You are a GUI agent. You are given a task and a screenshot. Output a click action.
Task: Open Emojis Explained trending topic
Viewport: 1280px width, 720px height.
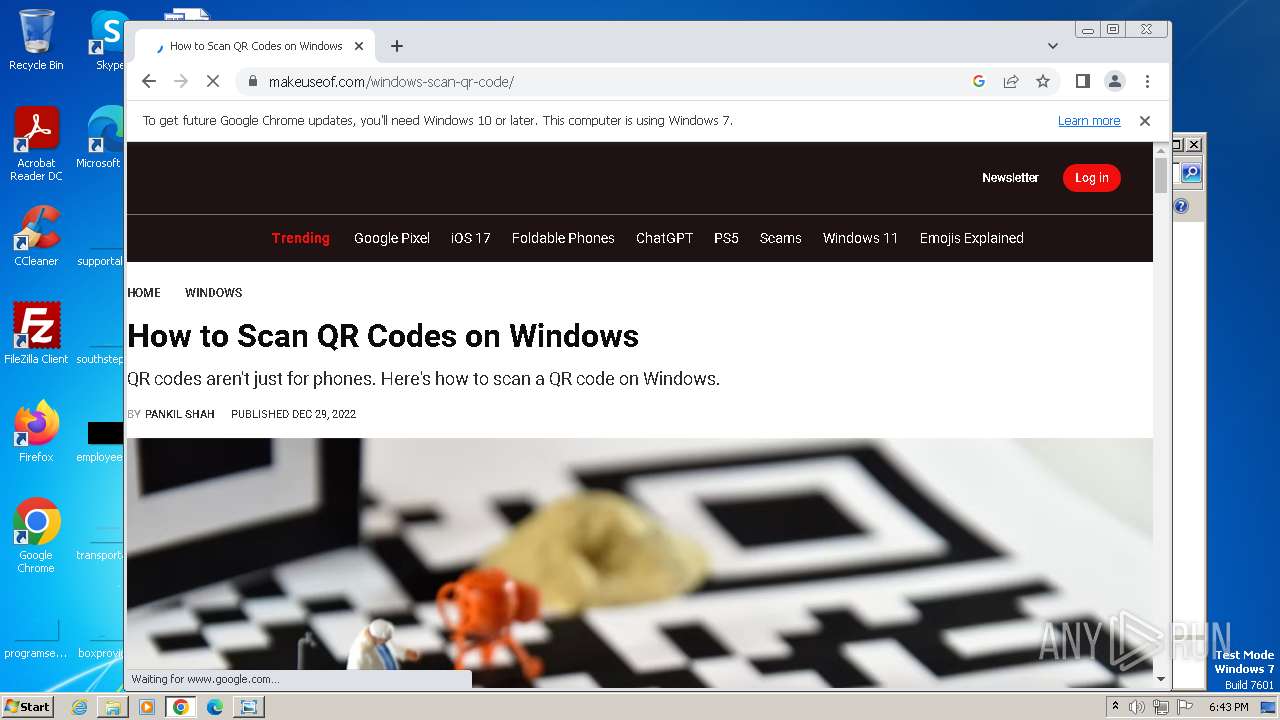pos(972,238)
